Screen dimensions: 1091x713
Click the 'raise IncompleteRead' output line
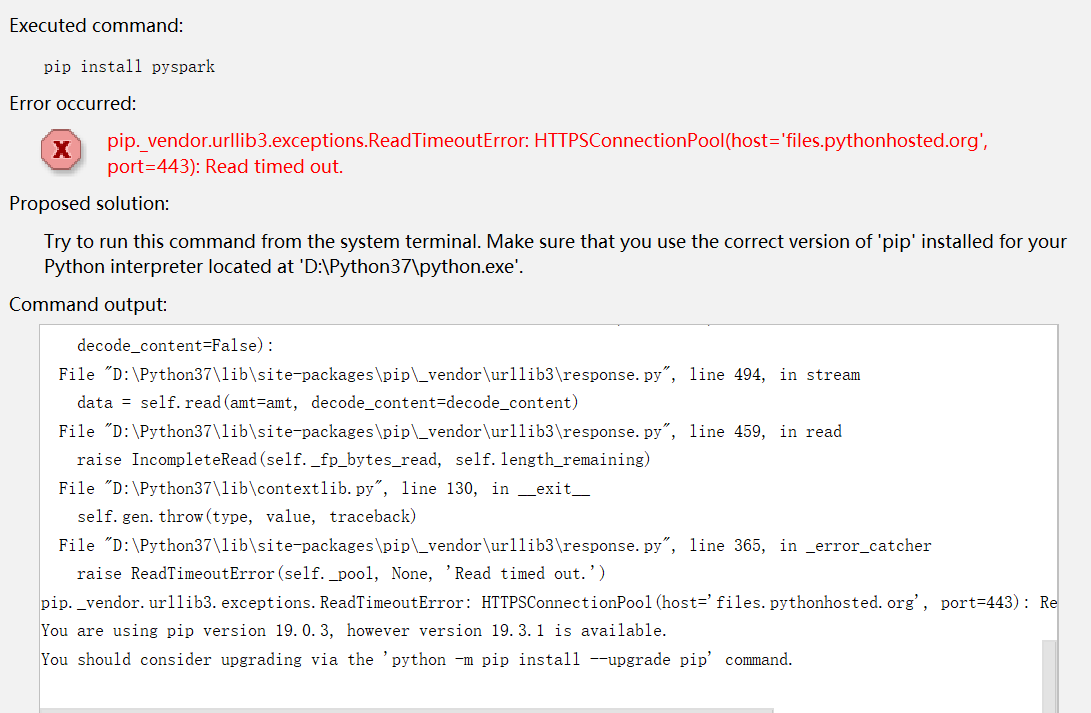[363, 460]
